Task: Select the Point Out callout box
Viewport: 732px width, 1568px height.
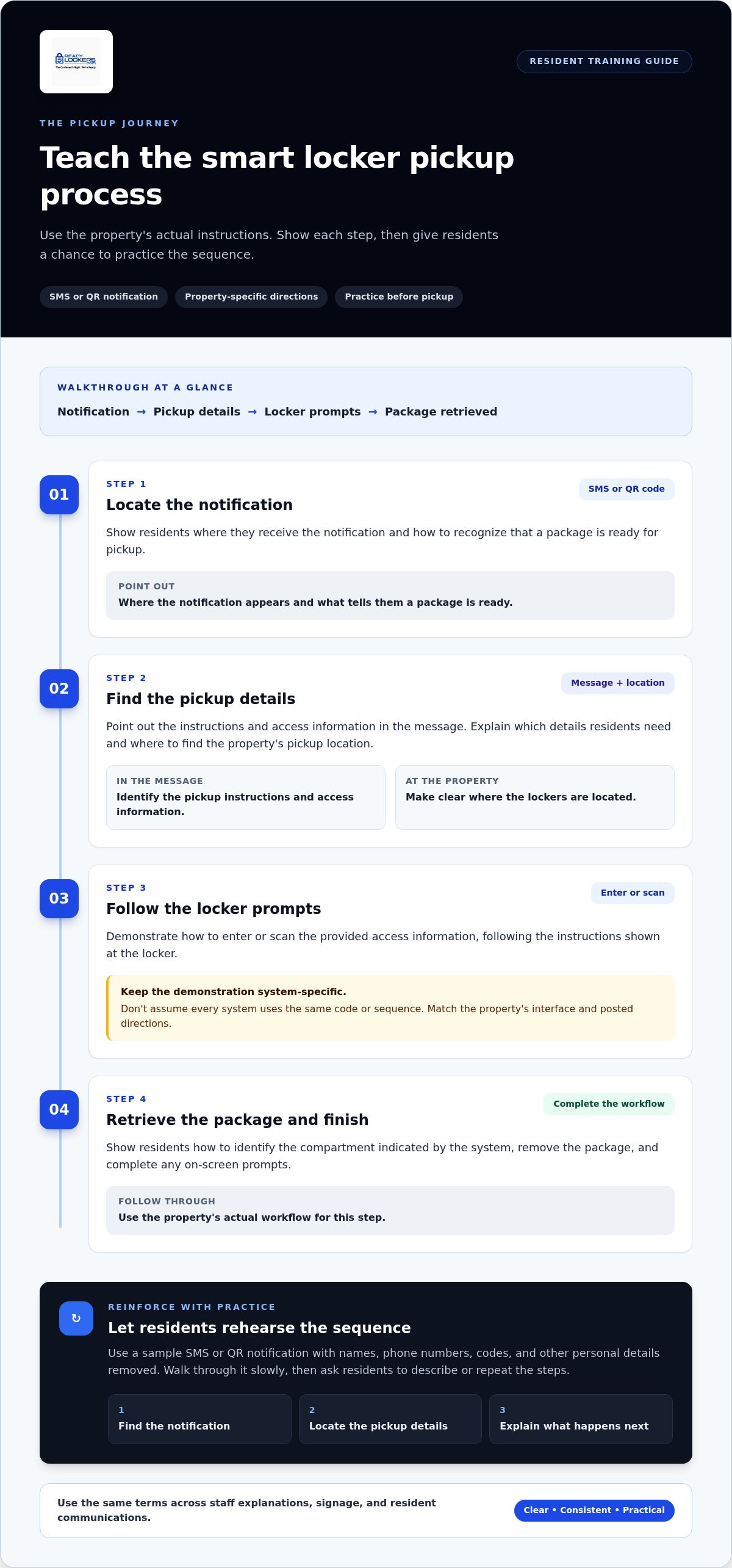Action: point(390,595)
